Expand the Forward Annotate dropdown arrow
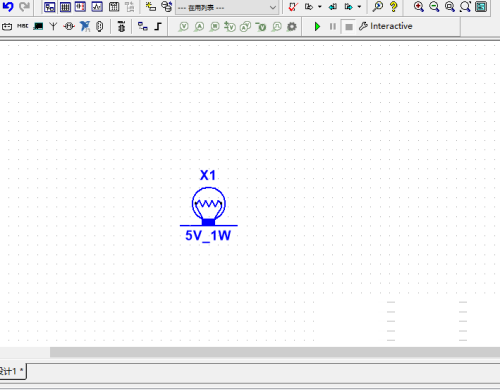 pyautogui.click(x=359, y=7)
